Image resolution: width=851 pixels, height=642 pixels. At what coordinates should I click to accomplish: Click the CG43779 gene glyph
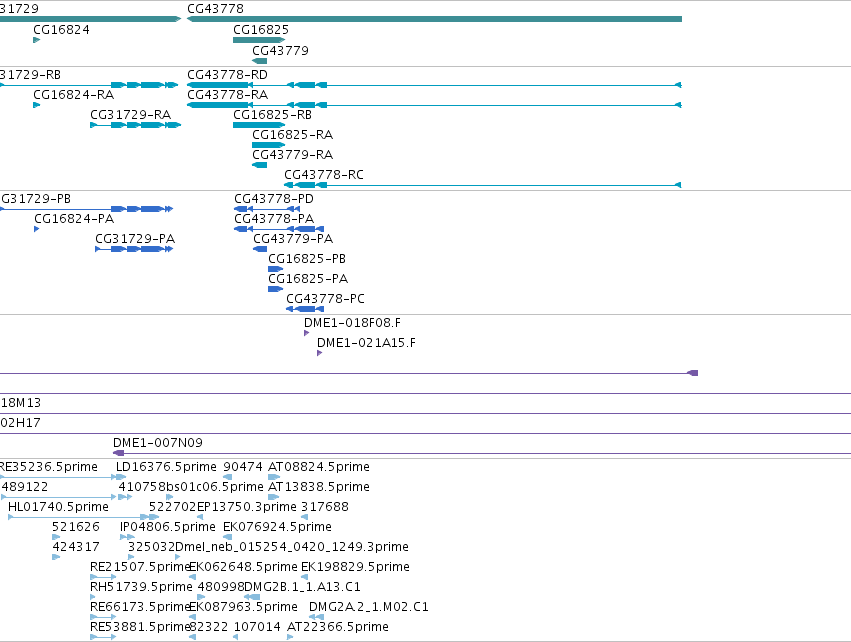(259, 61)
